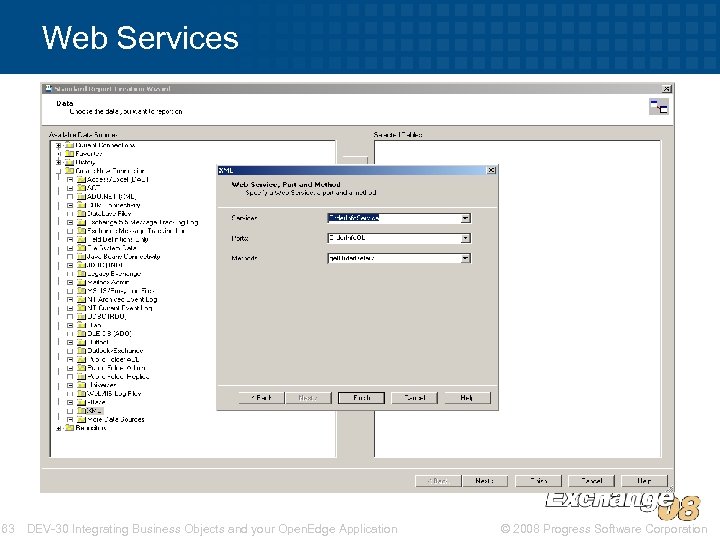Viewport: 720px width, 540px height.
Task: Click the ADO.NET (XML) folder icon
Action: click(x=82, y=197)
